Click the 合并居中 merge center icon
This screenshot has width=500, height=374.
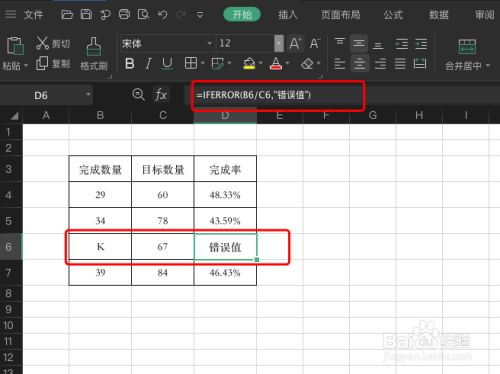click(467, 46)
